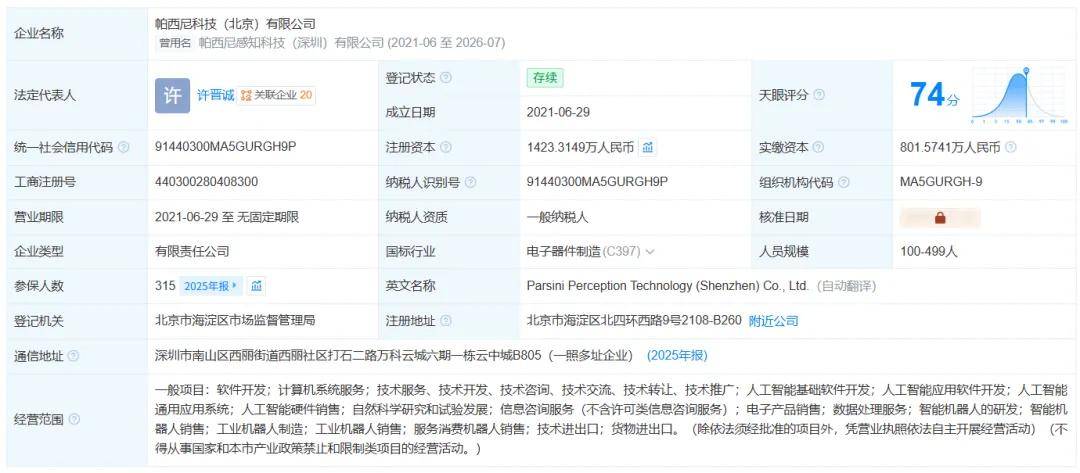Click the 经营范围 description paragraph
Viewport: 1080px width, 473px height.
click(610, 419)
